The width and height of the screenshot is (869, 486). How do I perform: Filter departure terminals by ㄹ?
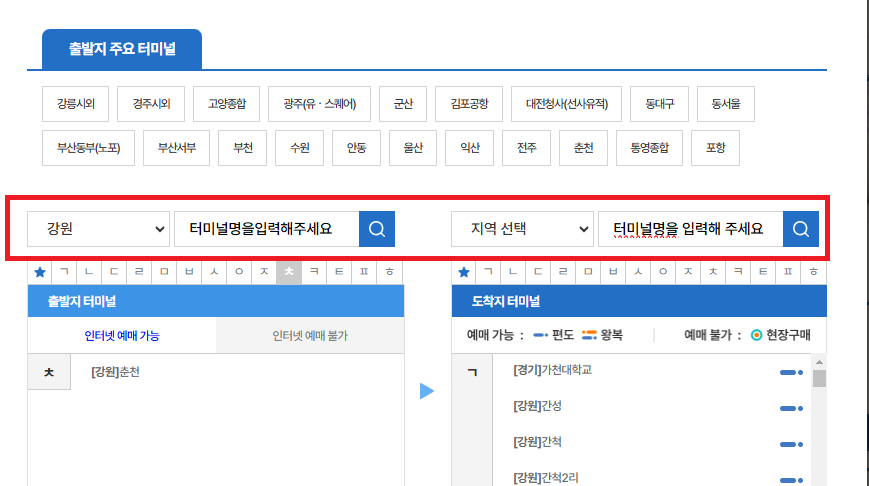pyautogui.click(x=139, y=272)
